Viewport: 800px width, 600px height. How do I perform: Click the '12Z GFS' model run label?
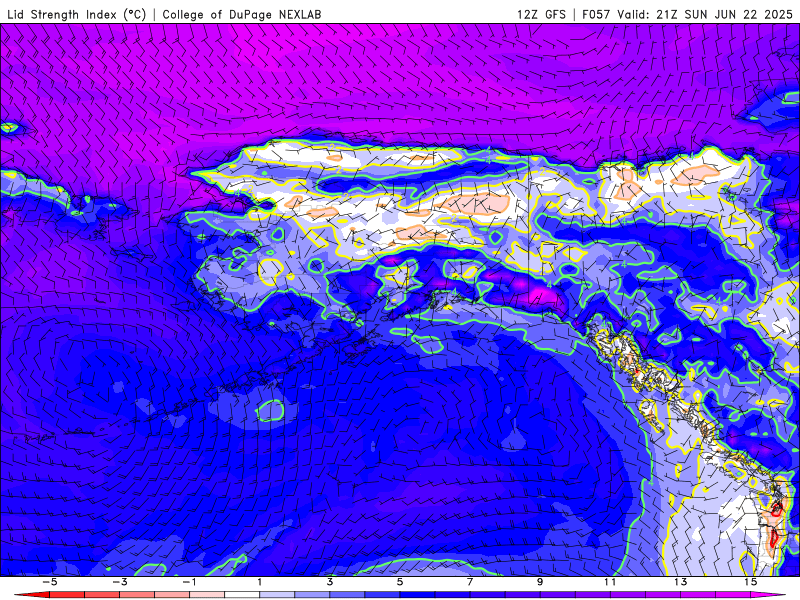click(x=541, y=14)
